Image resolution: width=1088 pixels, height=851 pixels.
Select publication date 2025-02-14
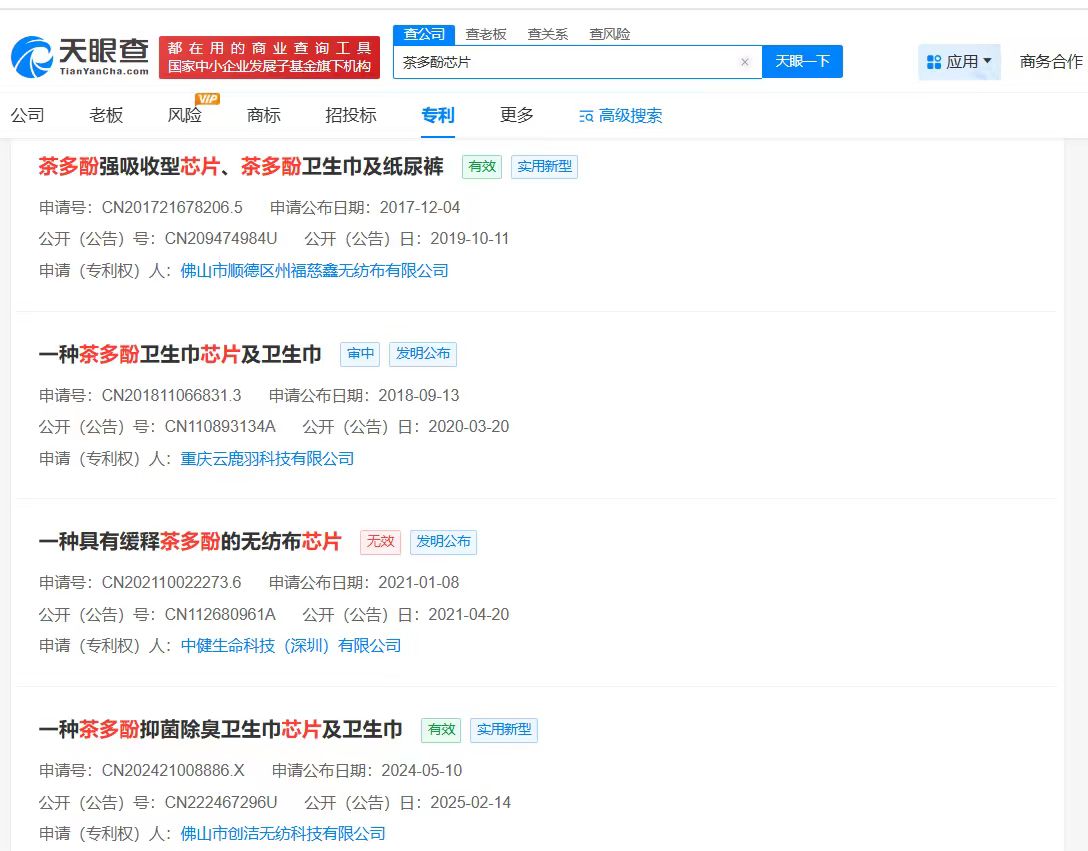(x=470, y=802)
